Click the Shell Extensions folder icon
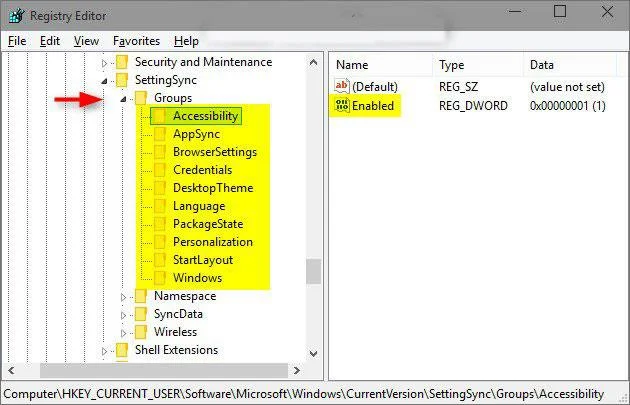 point(122,350)
